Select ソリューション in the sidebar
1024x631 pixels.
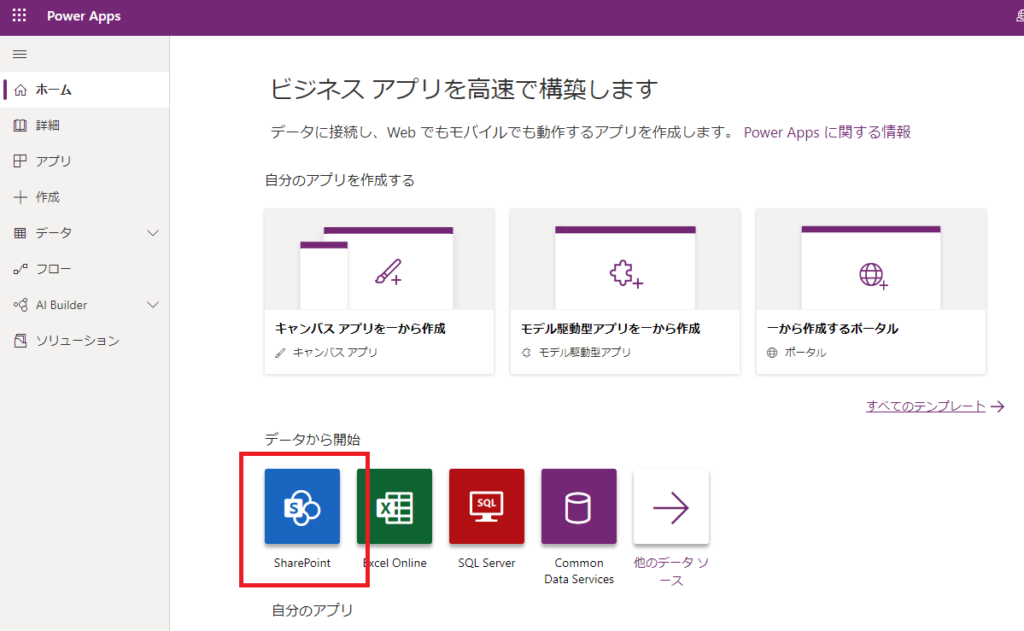coord(70,340)
